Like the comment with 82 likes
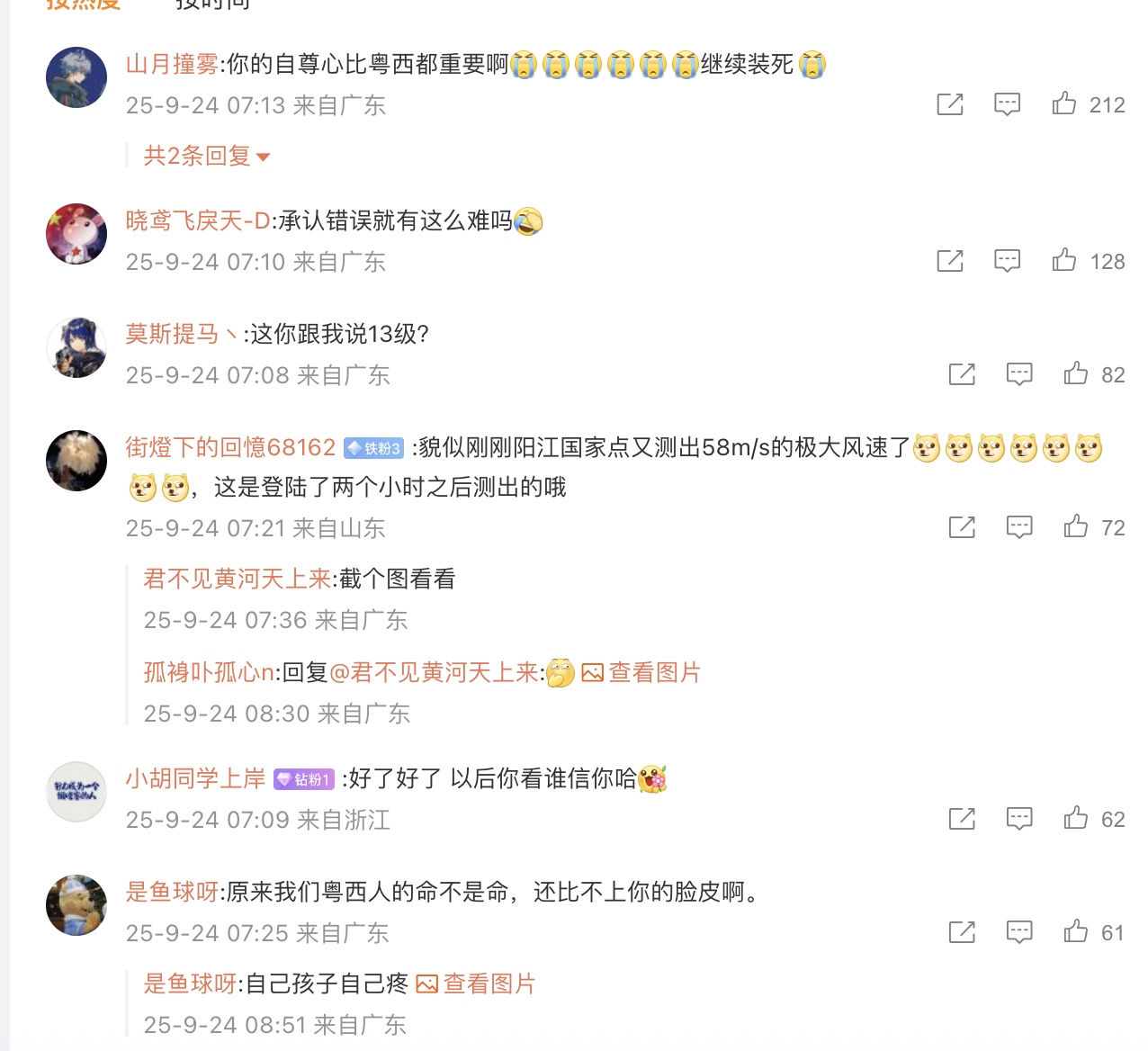The height and width of the screenshot is (1051, 1148). pyautogui.click(x=1076, y=373)
